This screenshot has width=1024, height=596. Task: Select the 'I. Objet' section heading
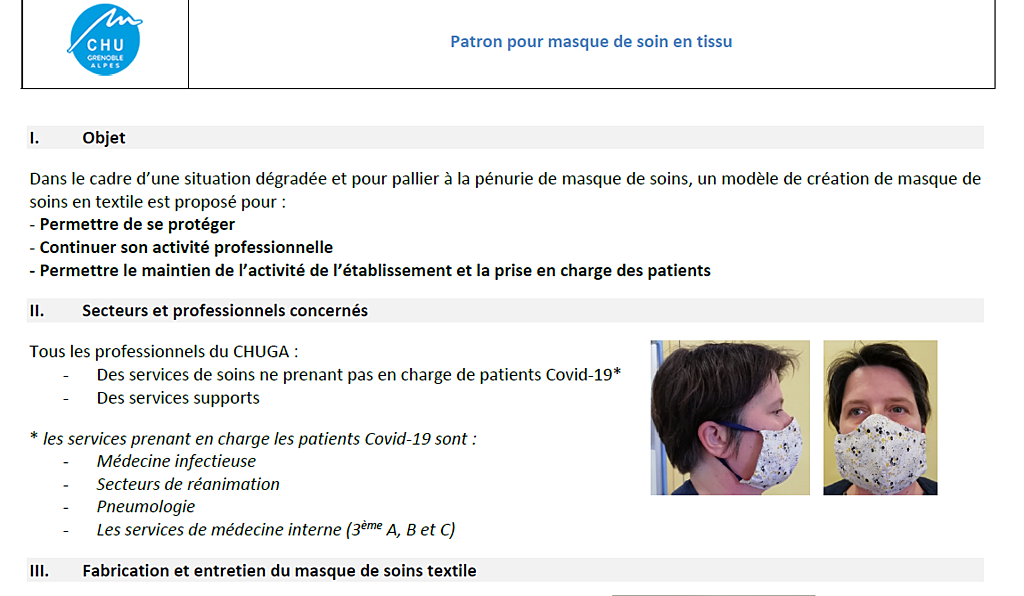pos(505,138)
